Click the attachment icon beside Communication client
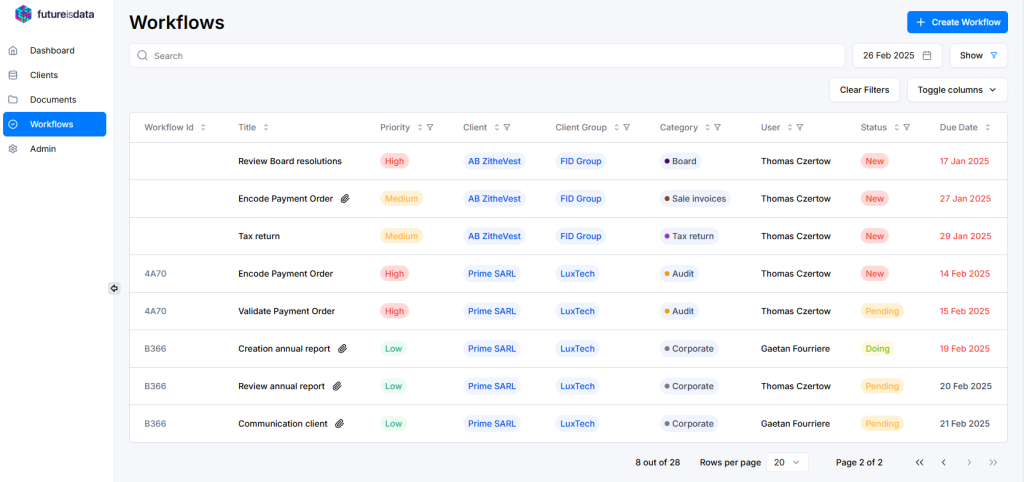1024x482 pixels. (339, 424)
